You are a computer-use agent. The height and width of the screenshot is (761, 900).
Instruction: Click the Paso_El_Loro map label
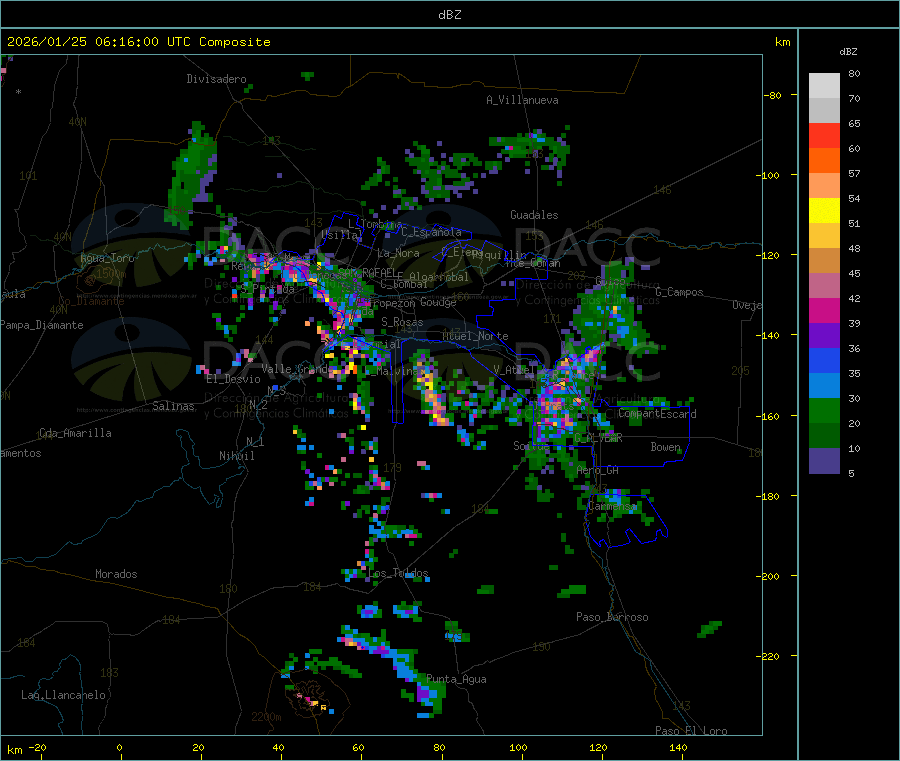tap(691, 731)
